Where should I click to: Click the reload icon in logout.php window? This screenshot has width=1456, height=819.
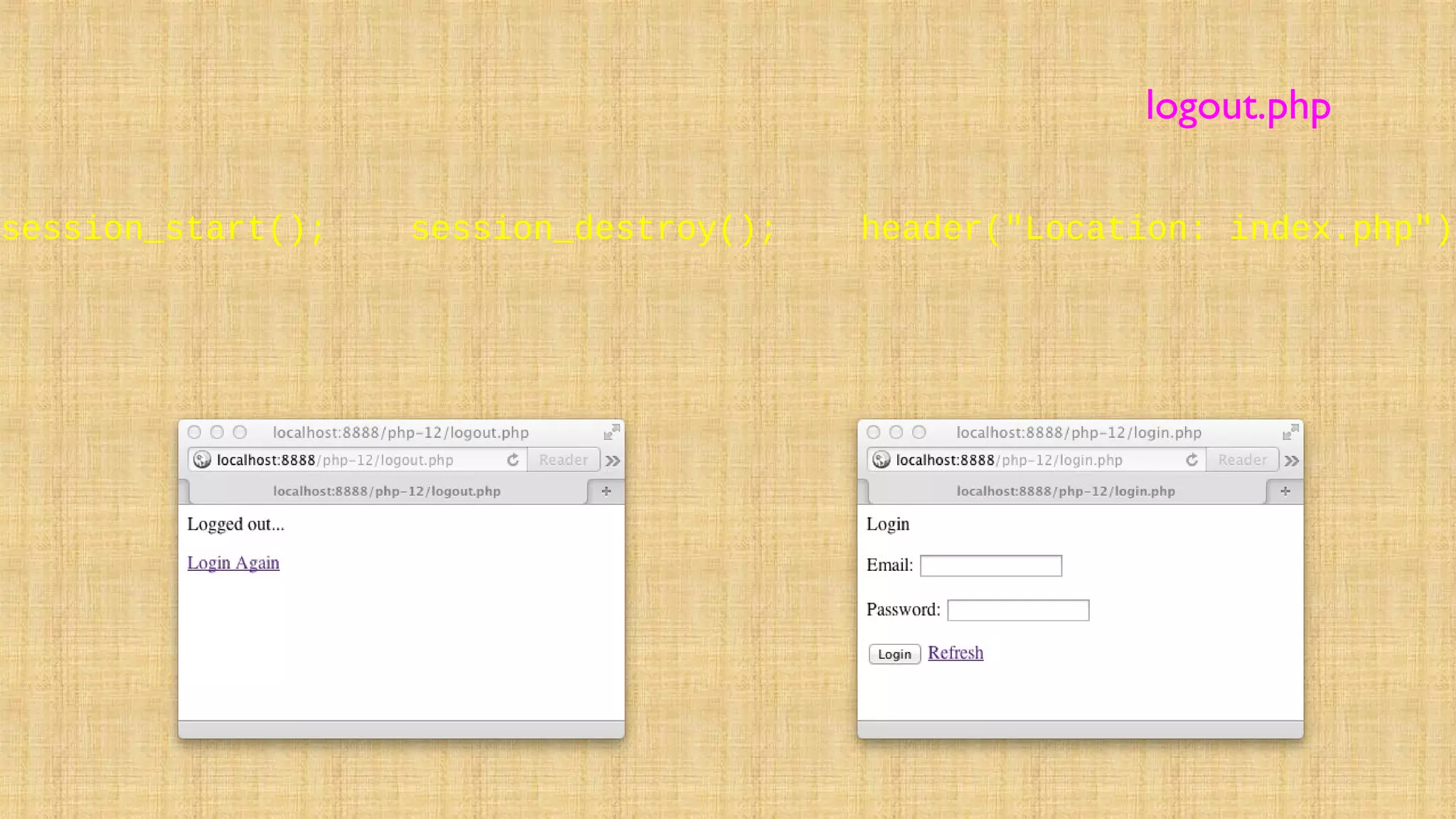(x=513, y=460)
